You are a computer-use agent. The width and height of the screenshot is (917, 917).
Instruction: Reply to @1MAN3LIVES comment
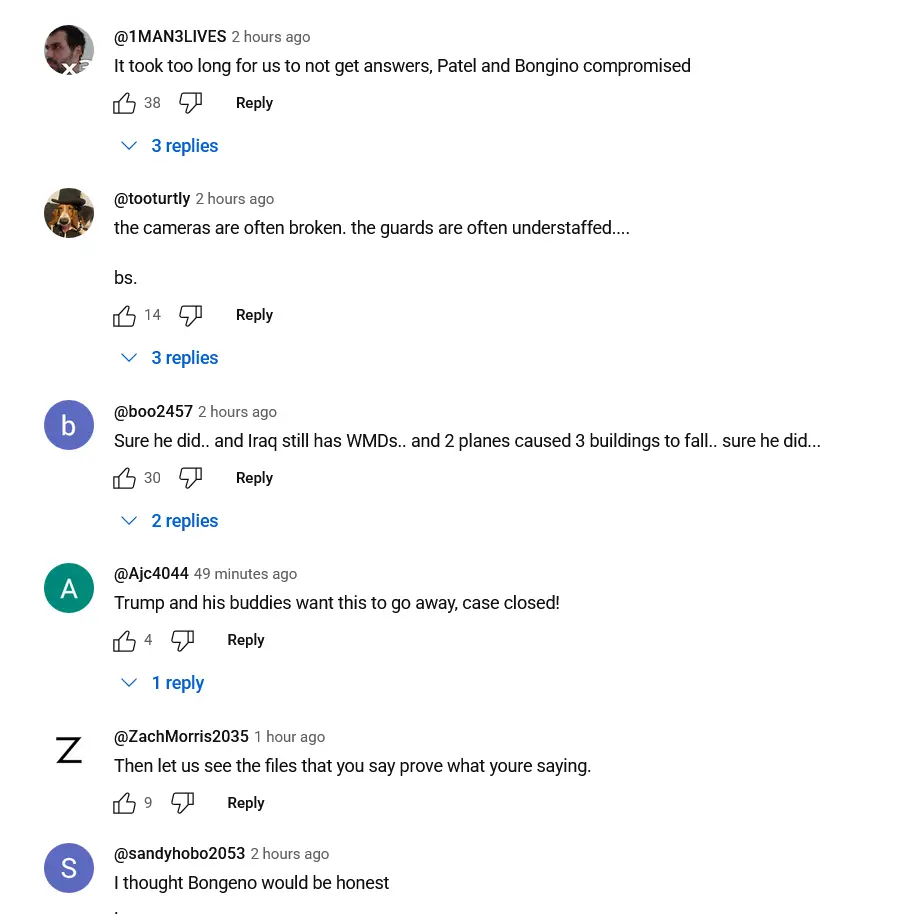(254, 103)
